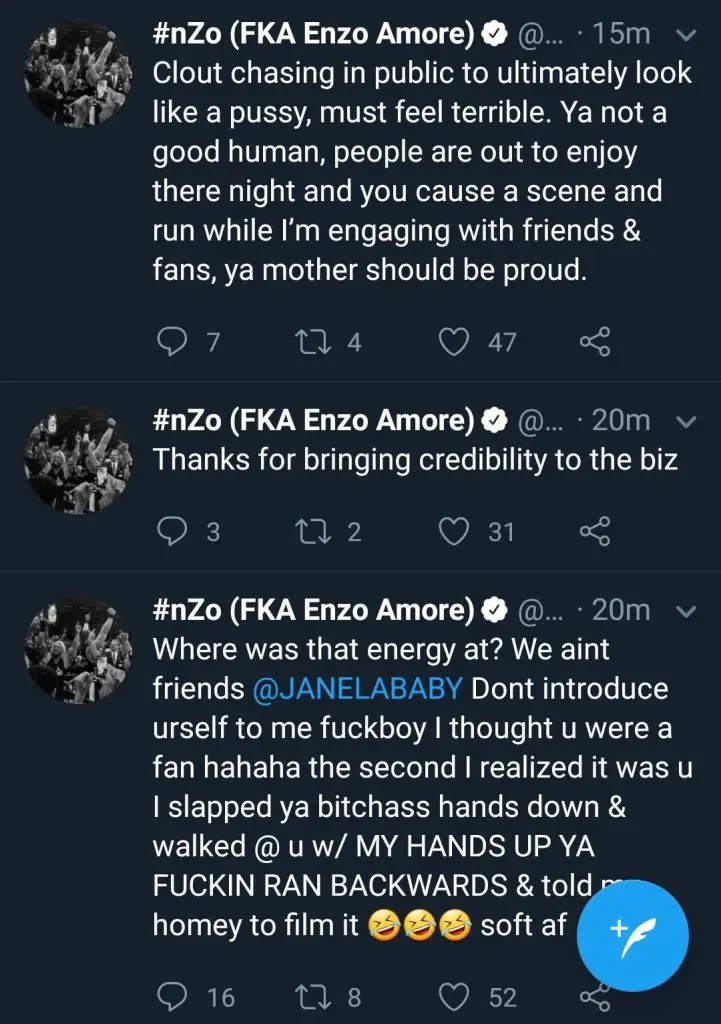The height and width of the screenshot is (1024, 721).
Task: Retweet the 15m clout chasing tweet
Action: (309, 342)
